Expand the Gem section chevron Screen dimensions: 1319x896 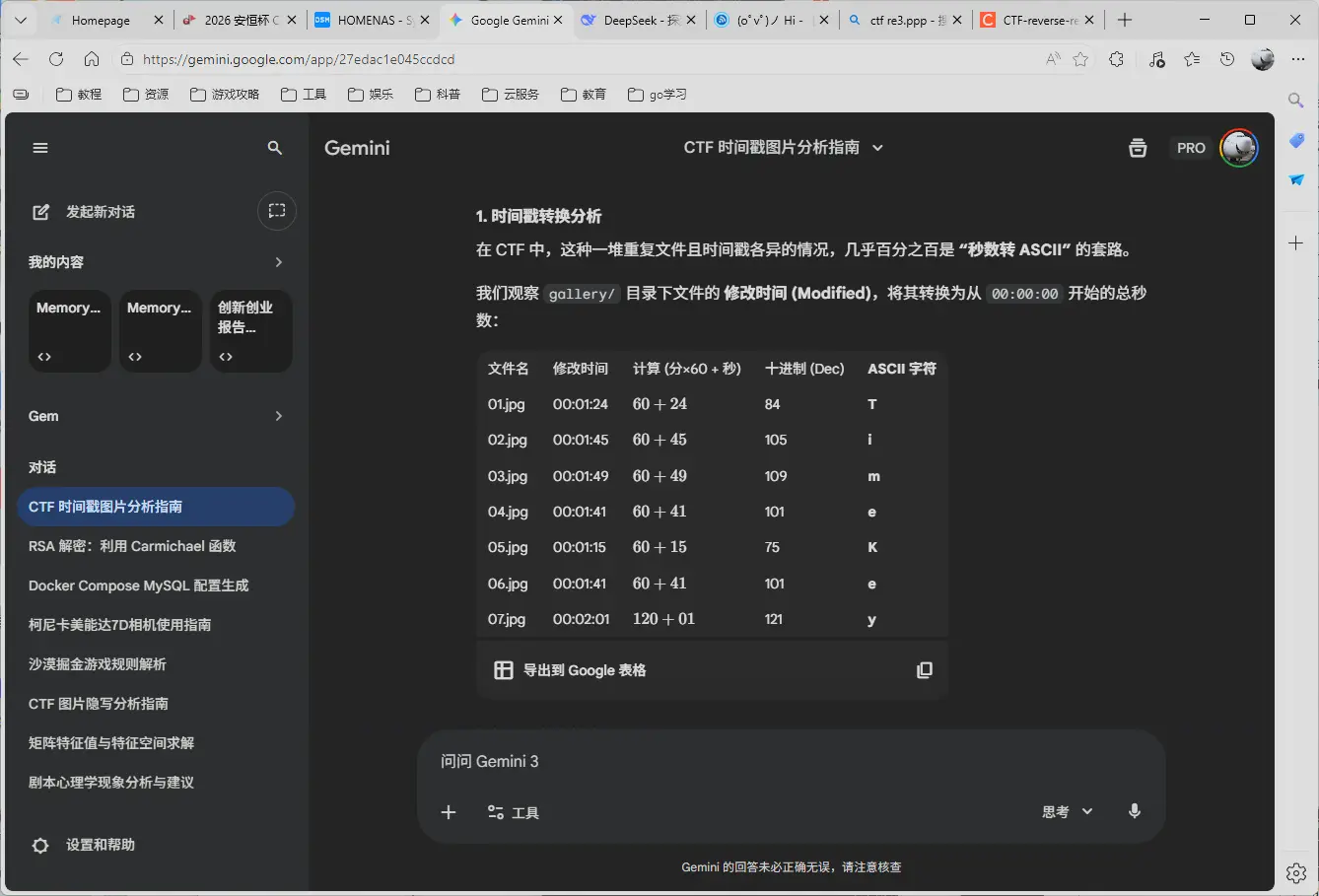(278, 415)
